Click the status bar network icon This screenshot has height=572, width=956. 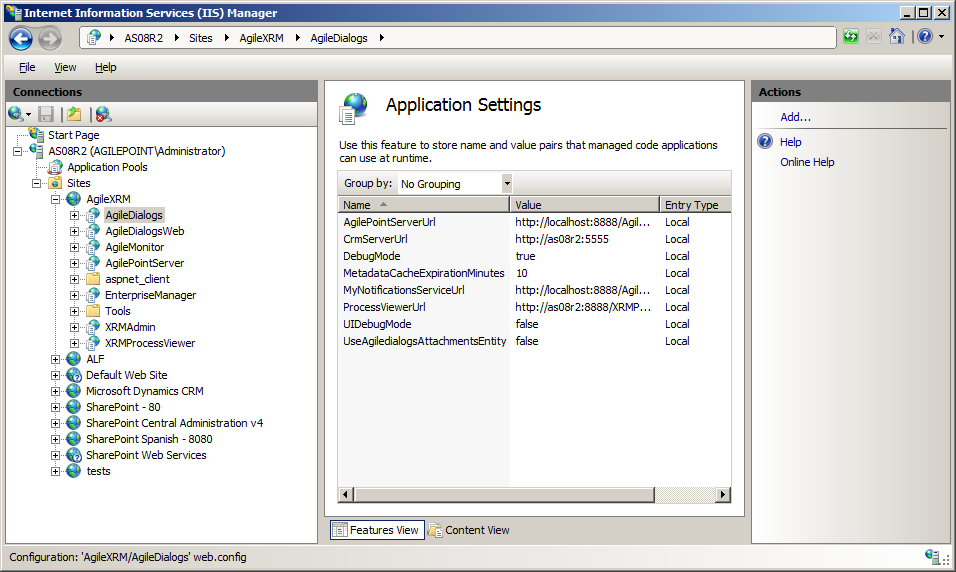coord(933,556)
